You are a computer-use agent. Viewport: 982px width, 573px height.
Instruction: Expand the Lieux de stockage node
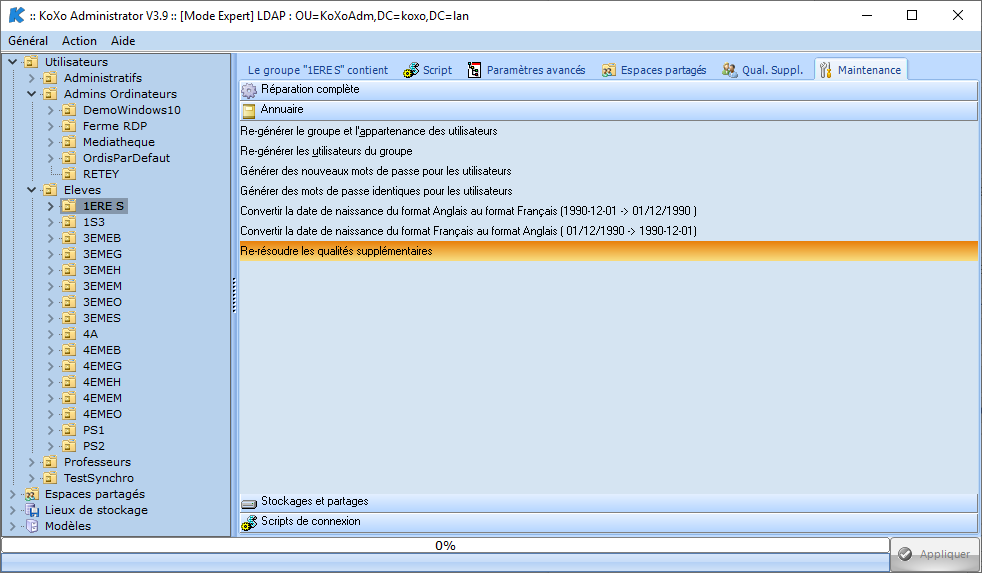coord(13,510)
